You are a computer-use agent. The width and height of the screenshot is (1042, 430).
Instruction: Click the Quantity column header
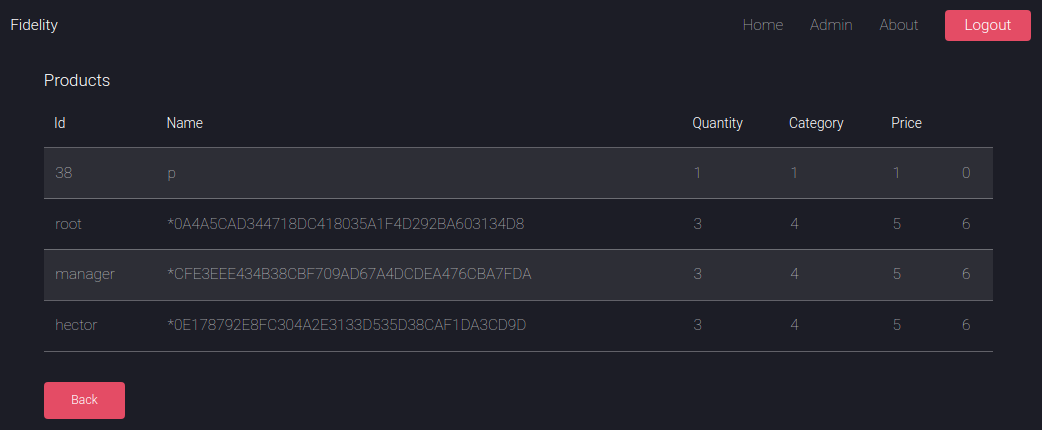[718, 123]
